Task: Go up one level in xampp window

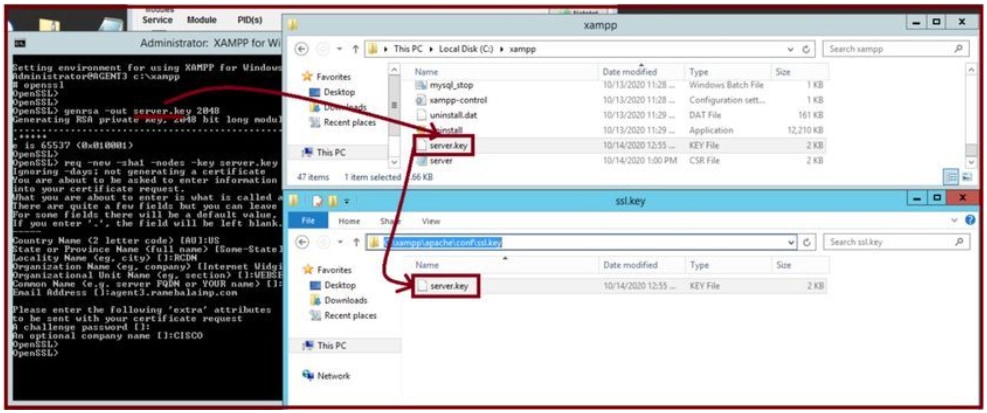Action: [356, 48]
